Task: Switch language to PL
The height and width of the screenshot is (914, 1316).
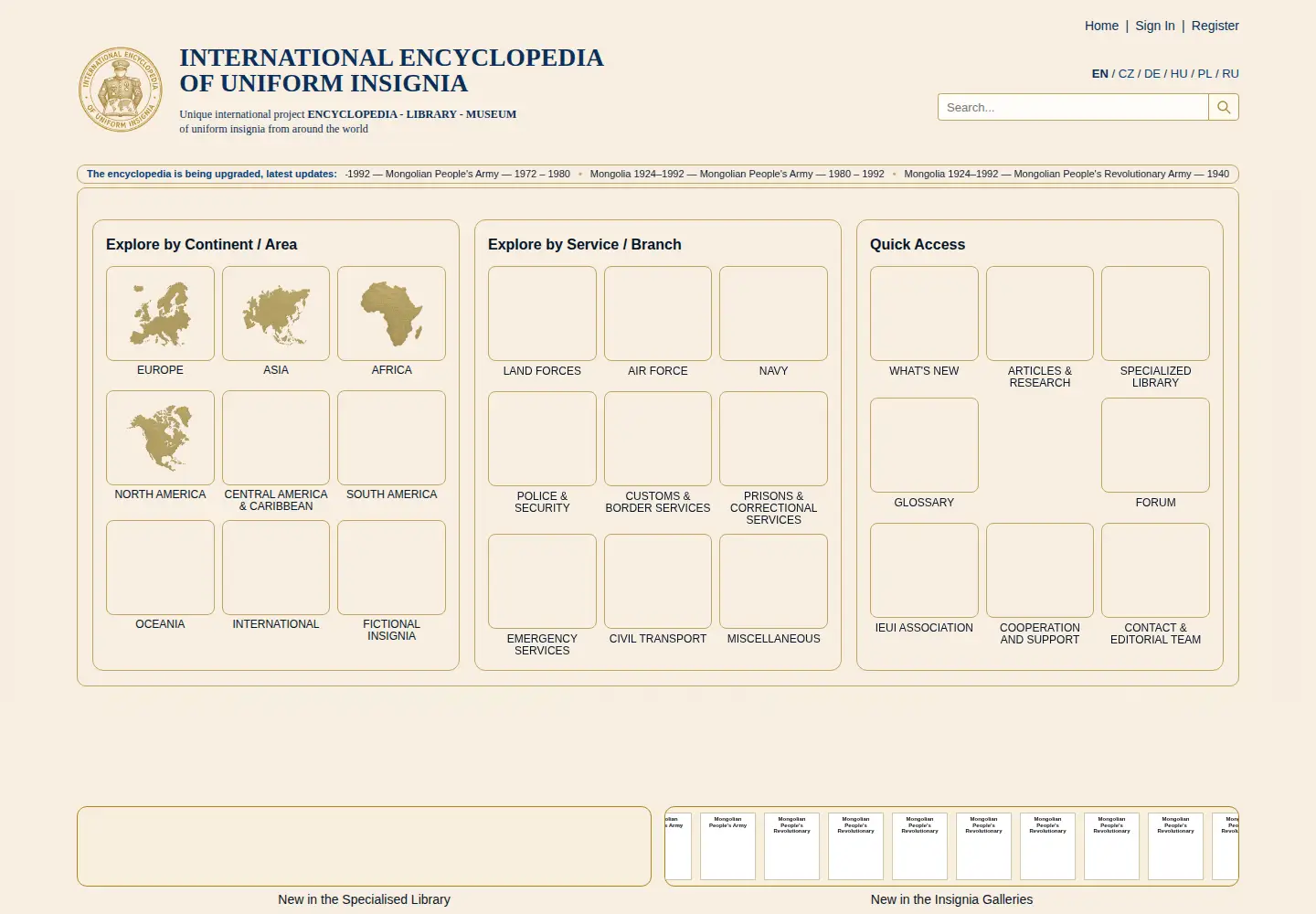Action: (x=1205, y=73)
